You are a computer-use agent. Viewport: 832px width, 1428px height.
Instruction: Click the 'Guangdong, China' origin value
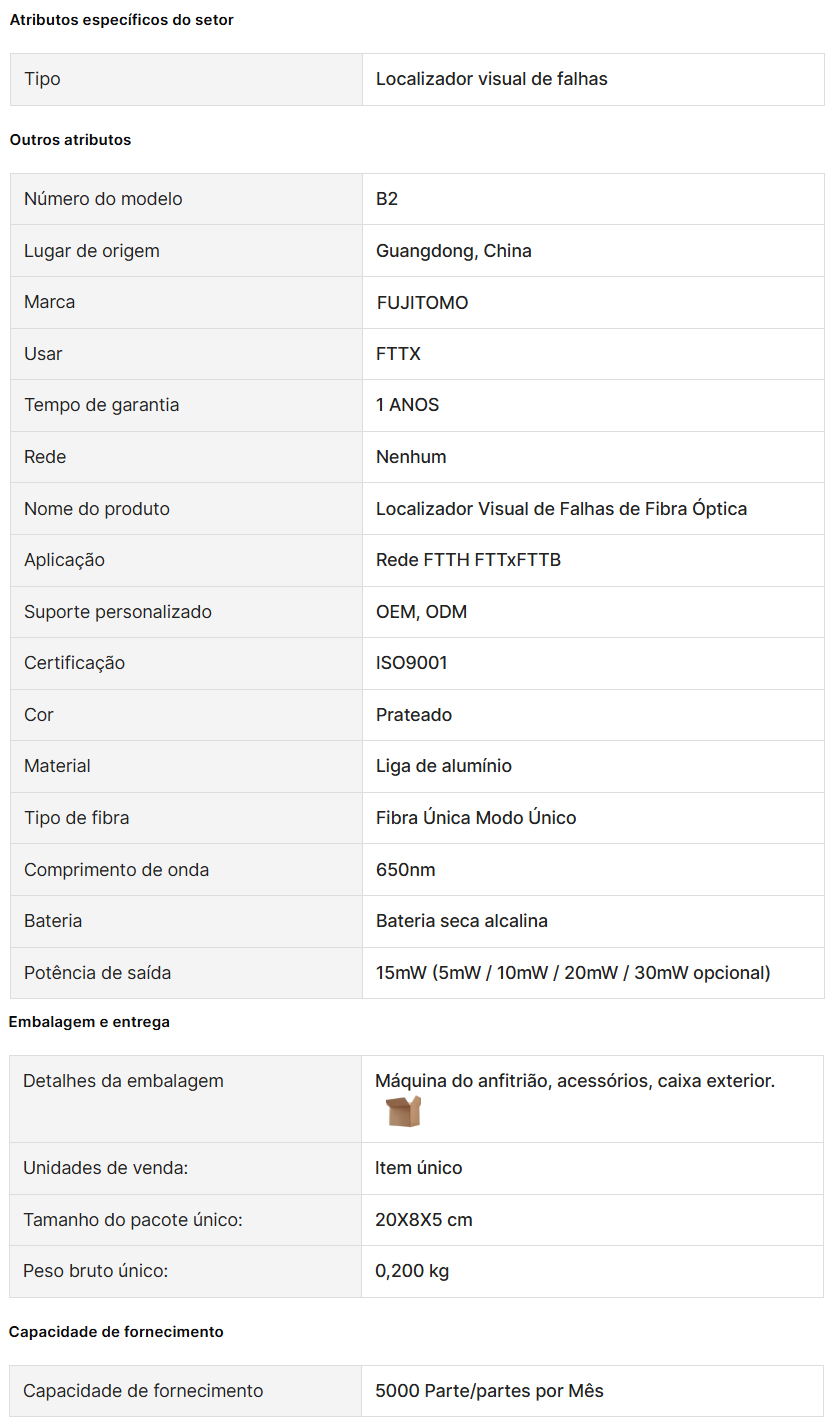pyautogui.click(x=453, y=251)
